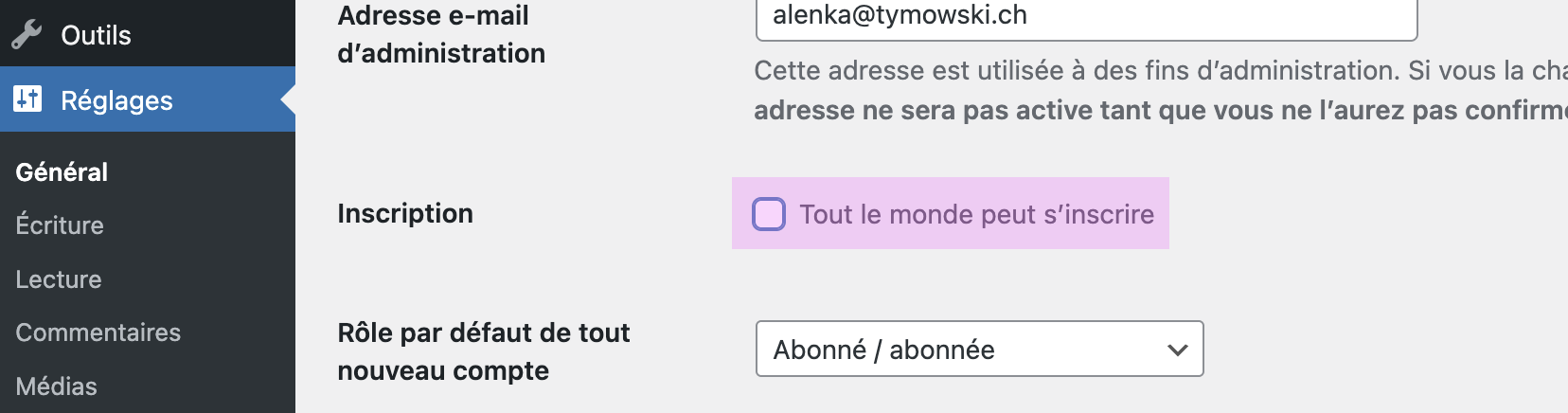Click the chevron arrow of the role selector

click(x=1178, y=350)
